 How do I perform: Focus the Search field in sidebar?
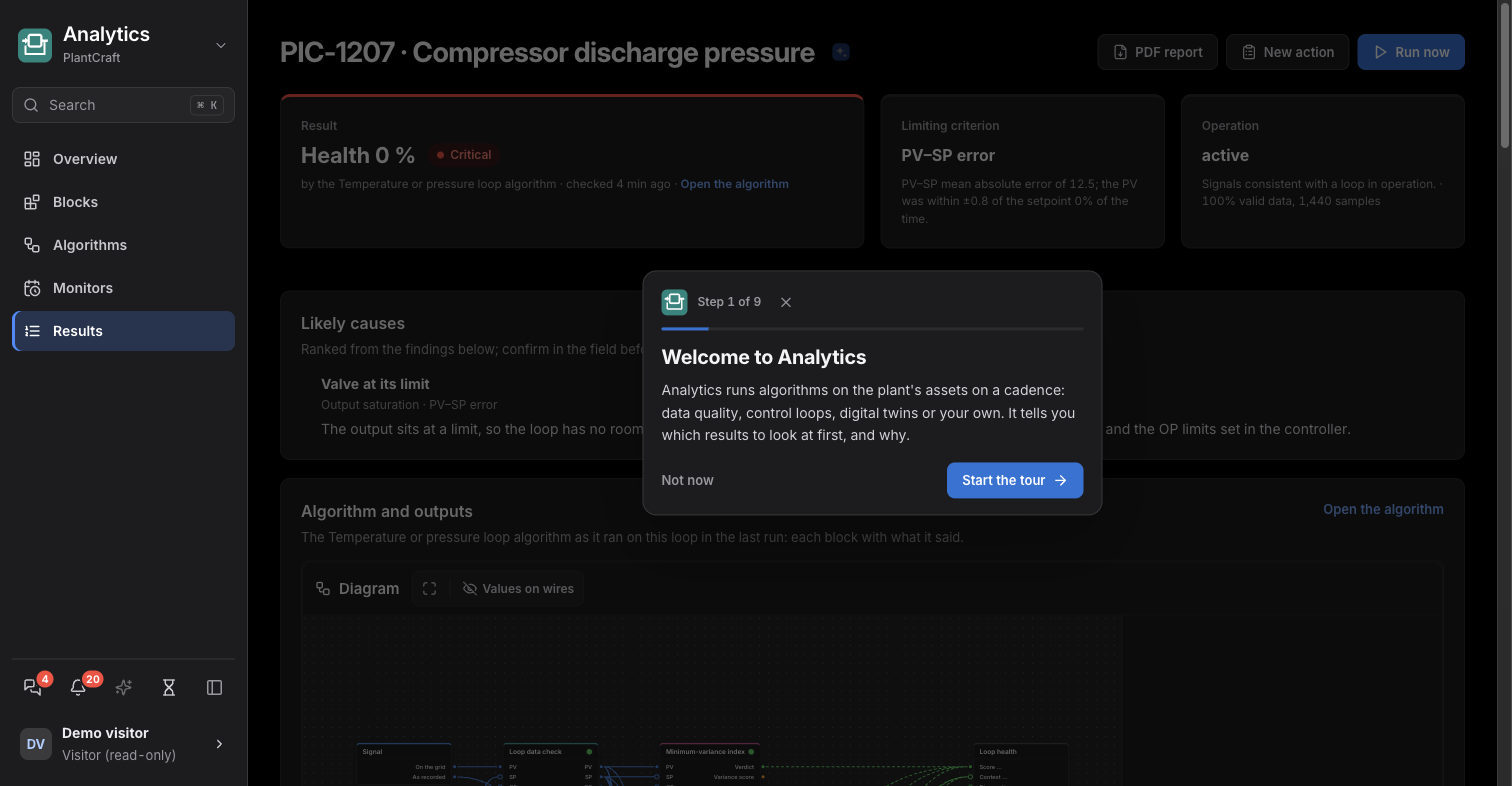click(123, 105)
